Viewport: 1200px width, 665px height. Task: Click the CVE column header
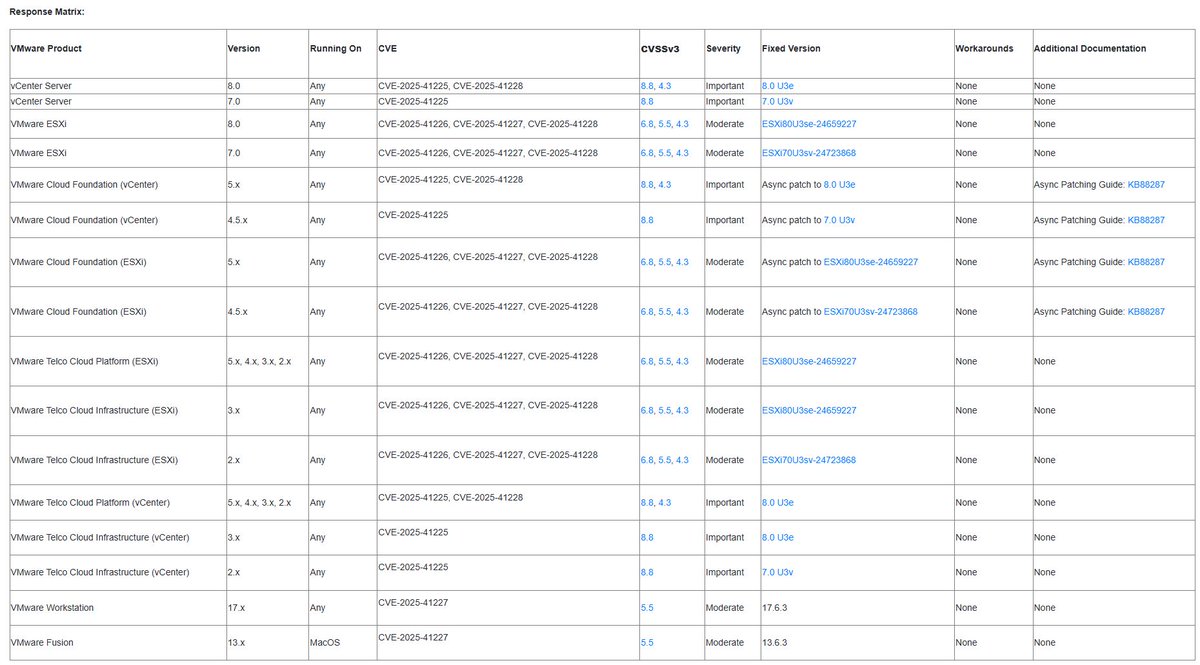click(387, 48)
